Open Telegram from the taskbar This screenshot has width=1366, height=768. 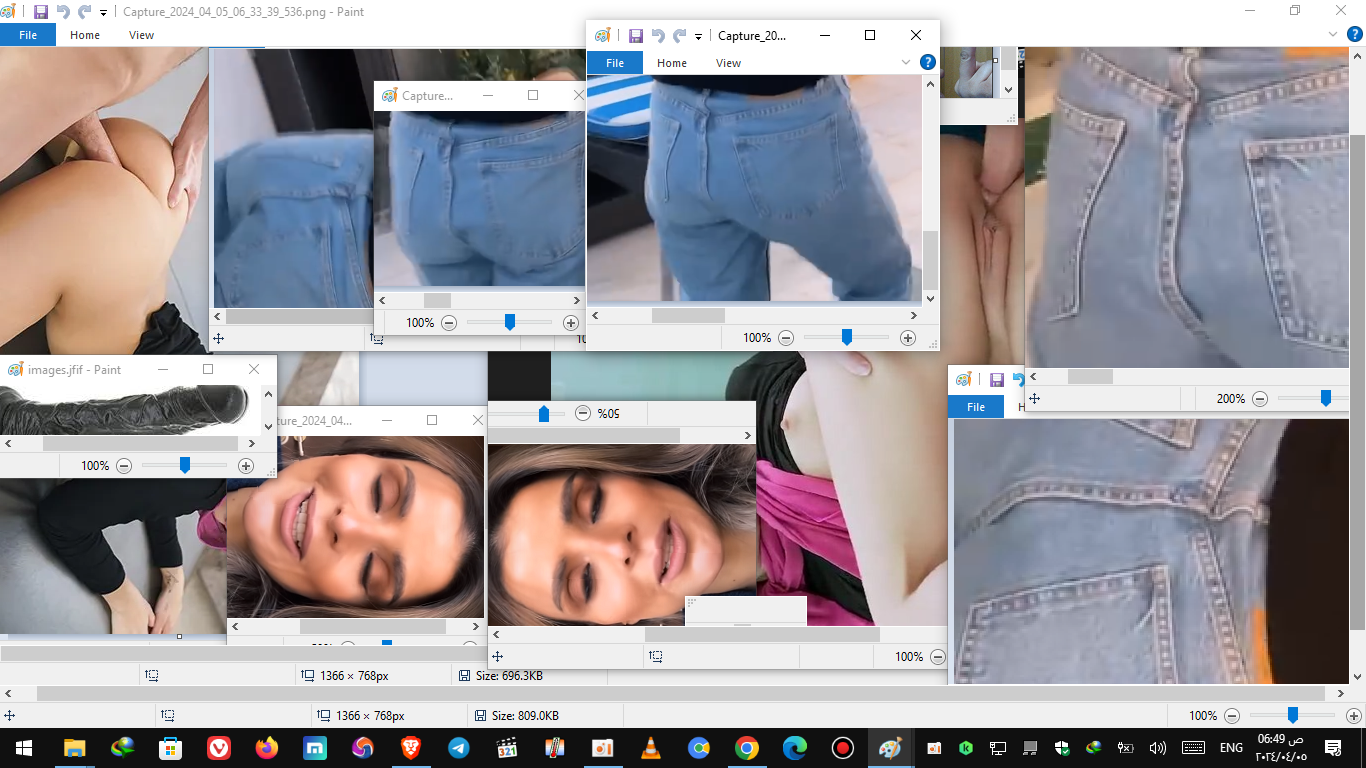coord(459,748)
